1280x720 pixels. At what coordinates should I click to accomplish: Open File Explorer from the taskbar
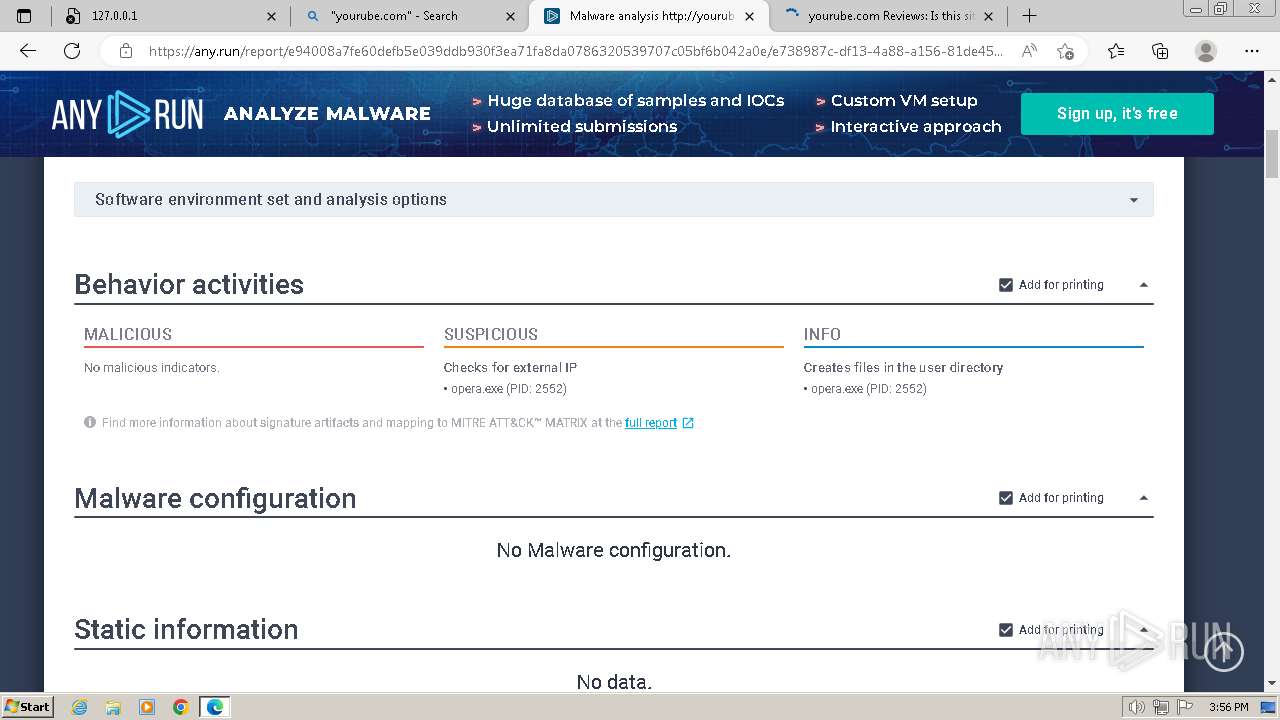pyautogui.click(x=113, y=707)
